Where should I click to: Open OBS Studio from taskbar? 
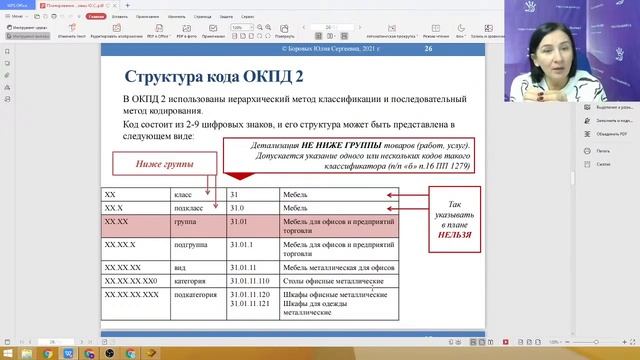click(x=109, y=353)
